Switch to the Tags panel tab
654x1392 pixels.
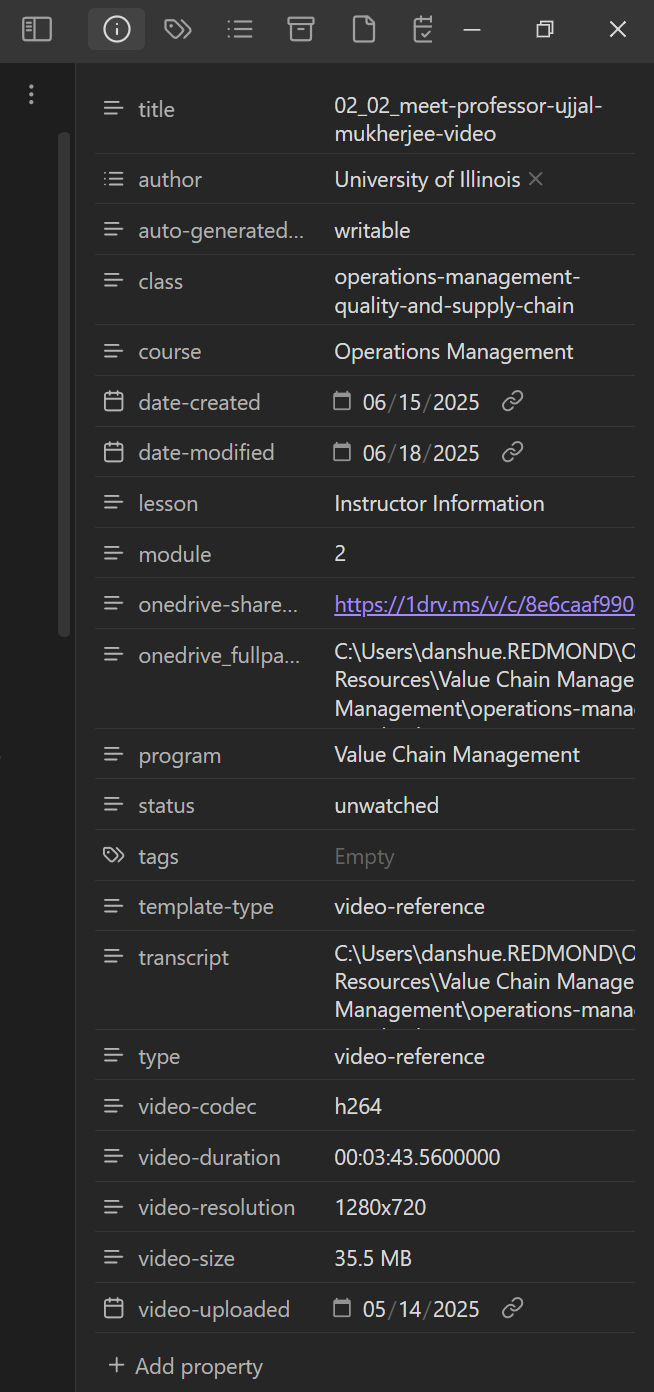click(x=178, y=30)
